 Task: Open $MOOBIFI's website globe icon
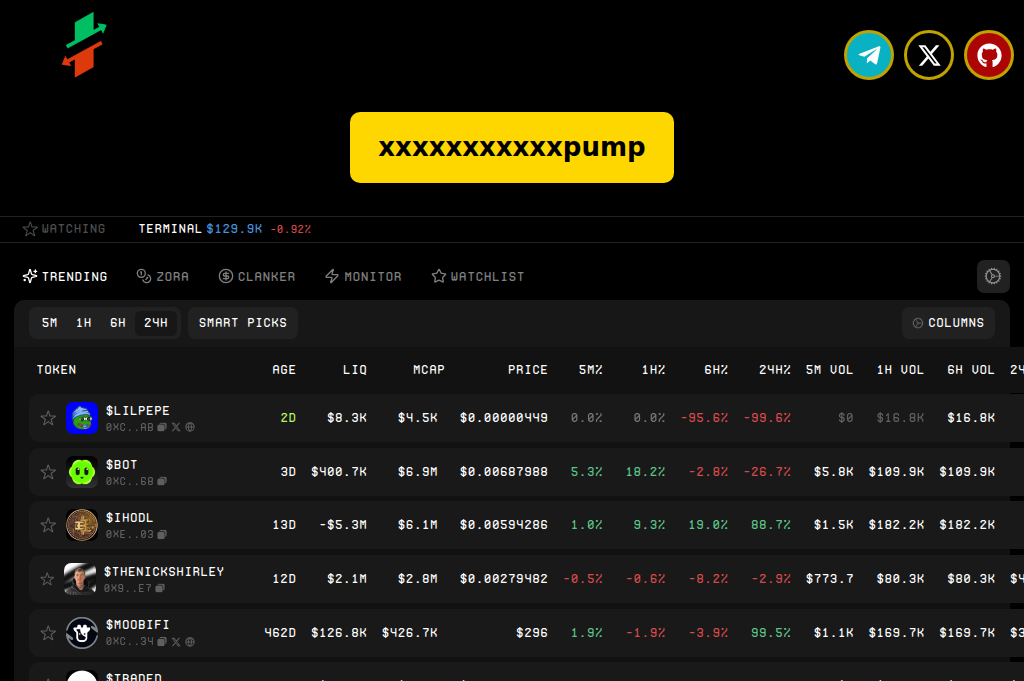[188, 640]
